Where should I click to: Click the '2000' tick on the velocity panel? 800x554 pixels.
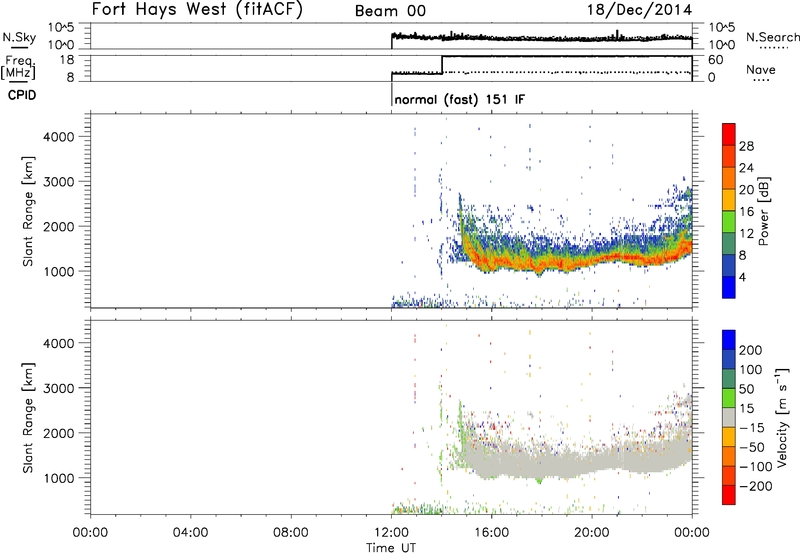59,433
